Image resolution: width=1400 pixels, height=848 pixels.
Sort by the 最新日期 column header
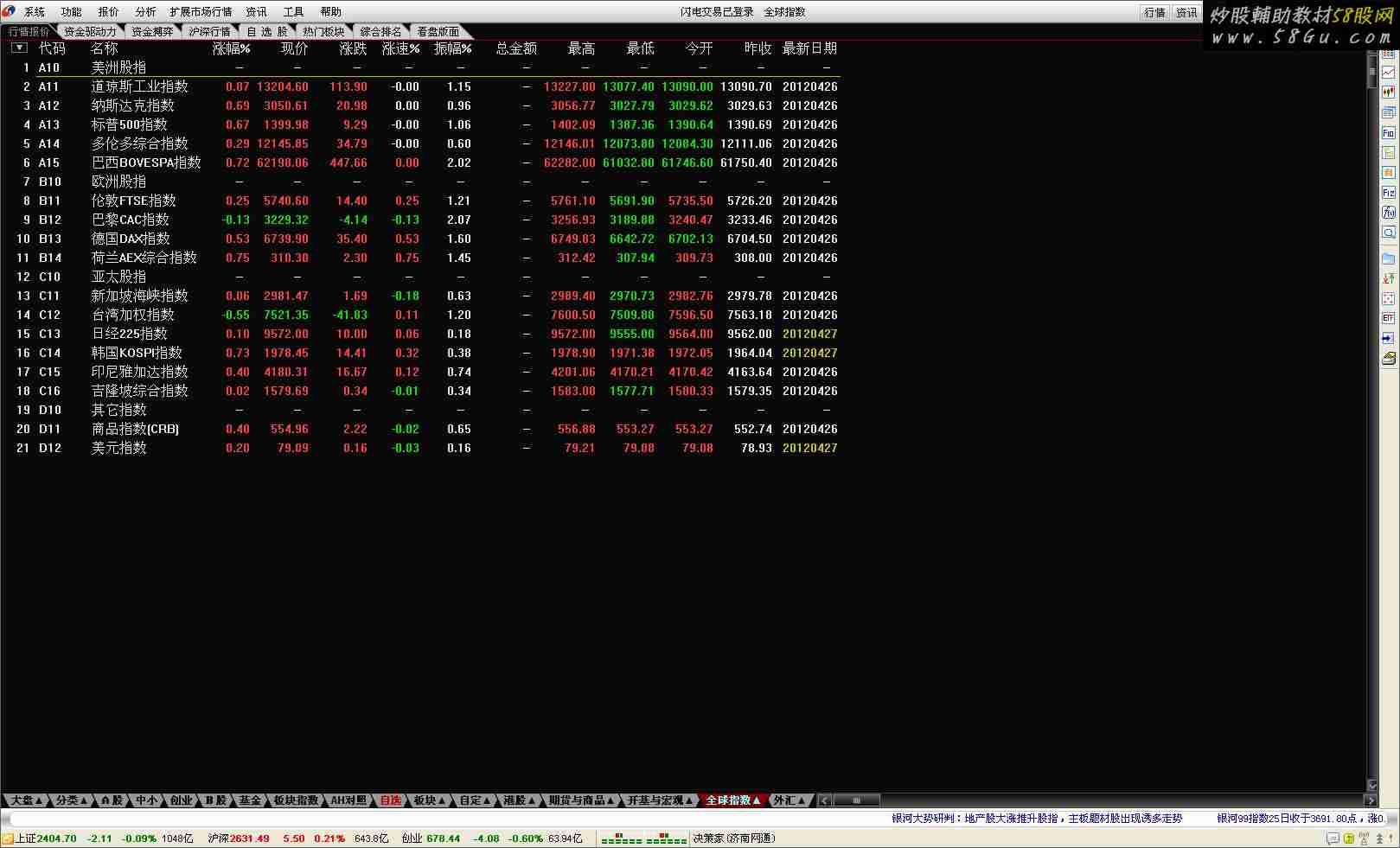[809, 48]
